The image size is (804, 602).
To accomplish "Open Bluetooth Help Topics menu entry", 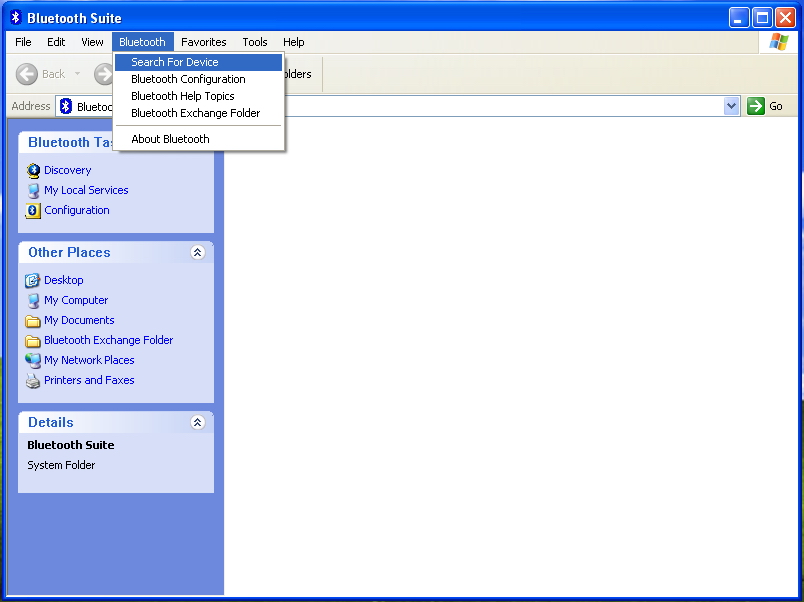I will coord(198,96).
